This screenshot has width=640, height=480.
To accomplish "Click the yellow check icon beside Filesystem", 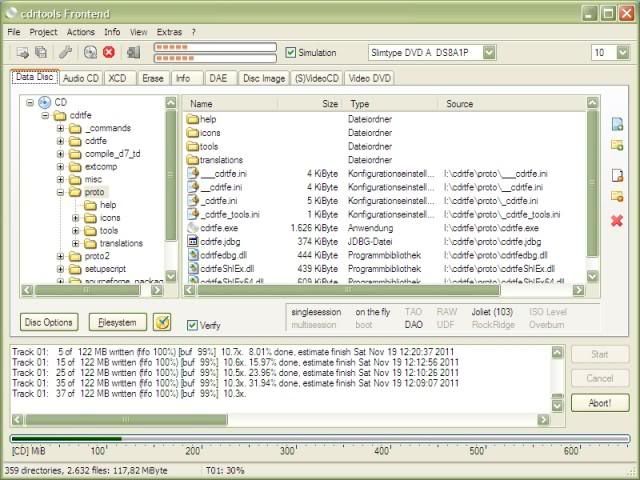I will coord(162,322).
